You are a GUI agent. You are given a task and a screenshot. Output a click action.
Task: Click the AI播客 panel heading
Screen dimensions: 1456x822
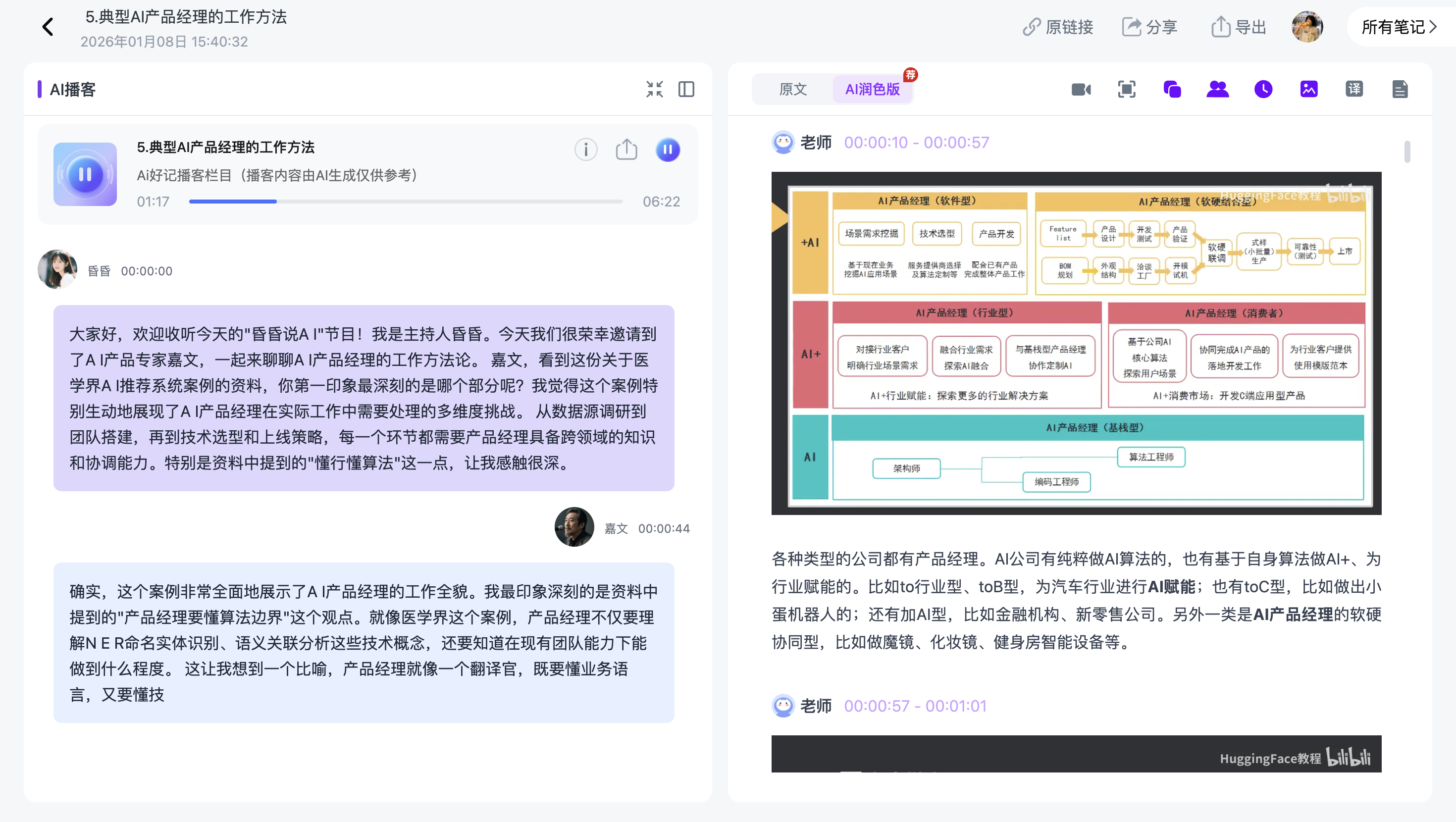pos(72,89)
